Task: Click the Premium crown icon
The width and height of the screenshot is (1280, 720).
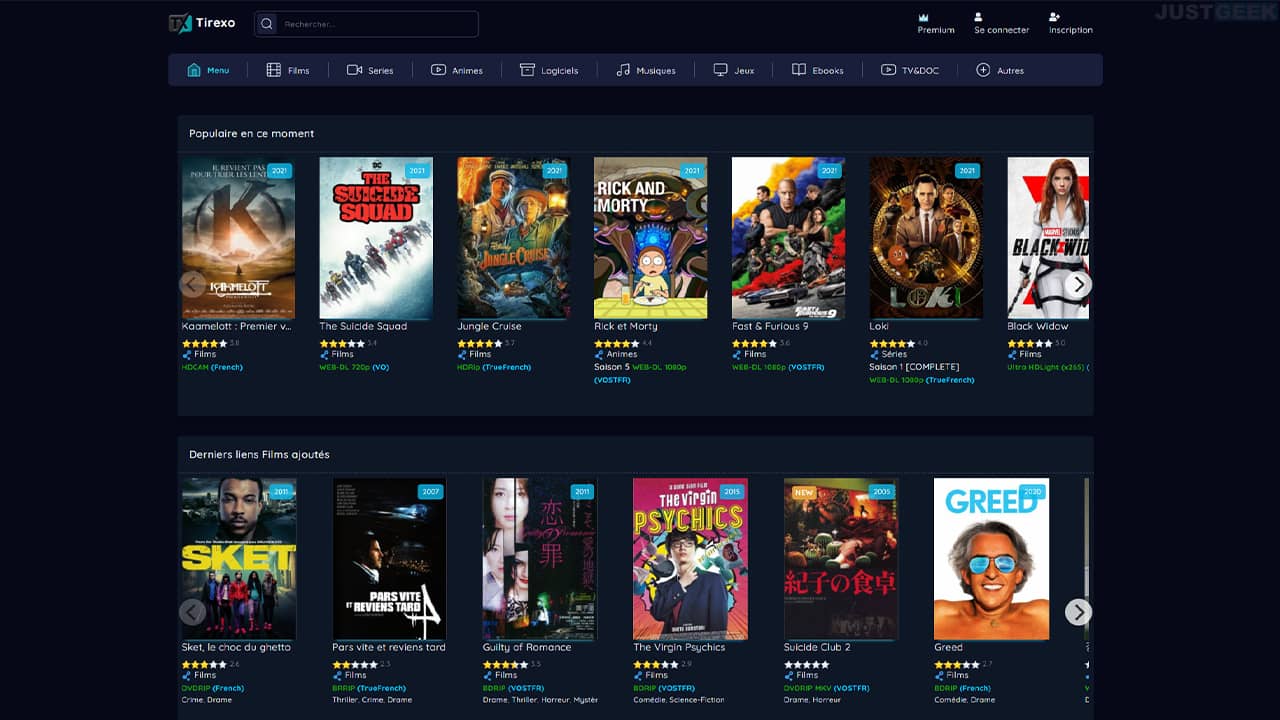Action: coord(923,17)
